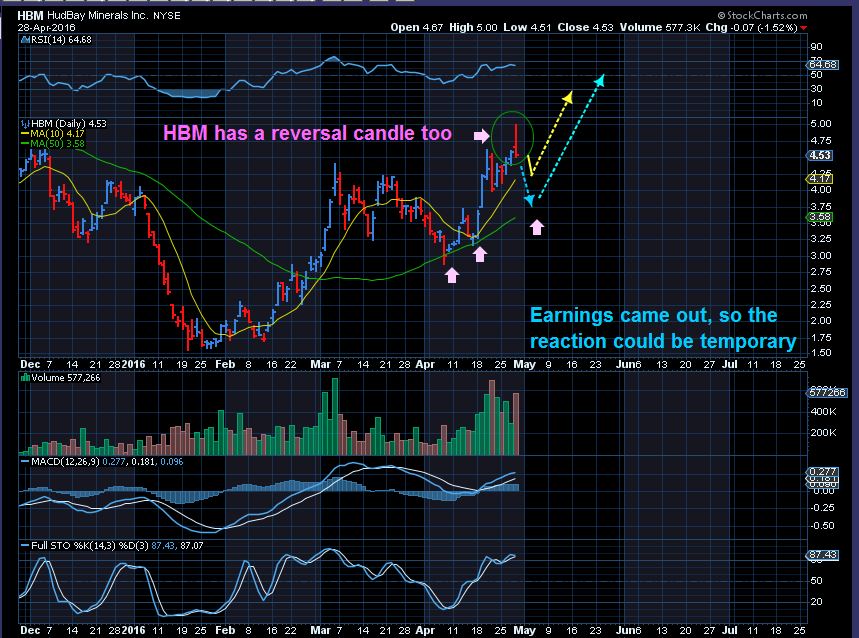Click the 200K volume axis label
Viewport: 859px width, 638px height.
[x=823, y=433]
